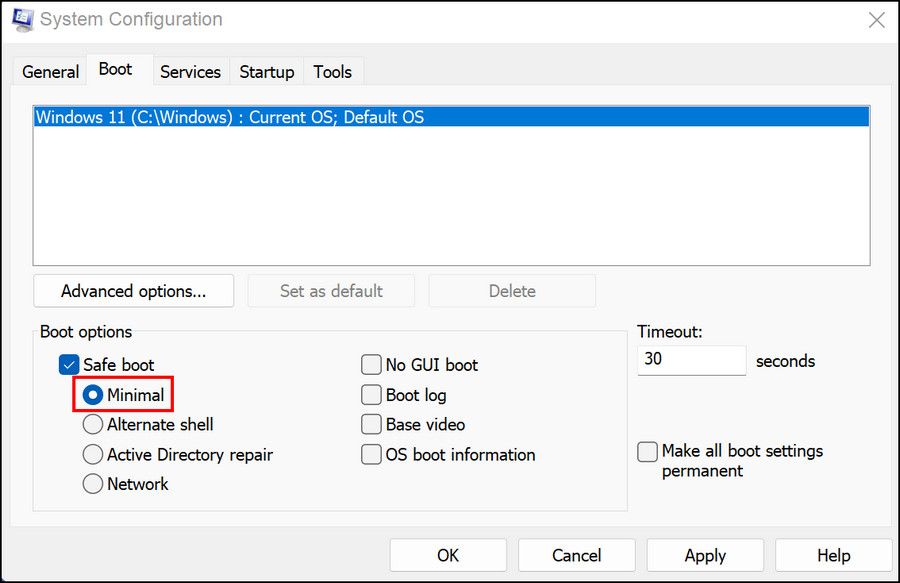This screenshot has width=900, height=583.
Task: Click the System Configuration title bar icon
Action: pyautogui.click(x=22, y=20)
